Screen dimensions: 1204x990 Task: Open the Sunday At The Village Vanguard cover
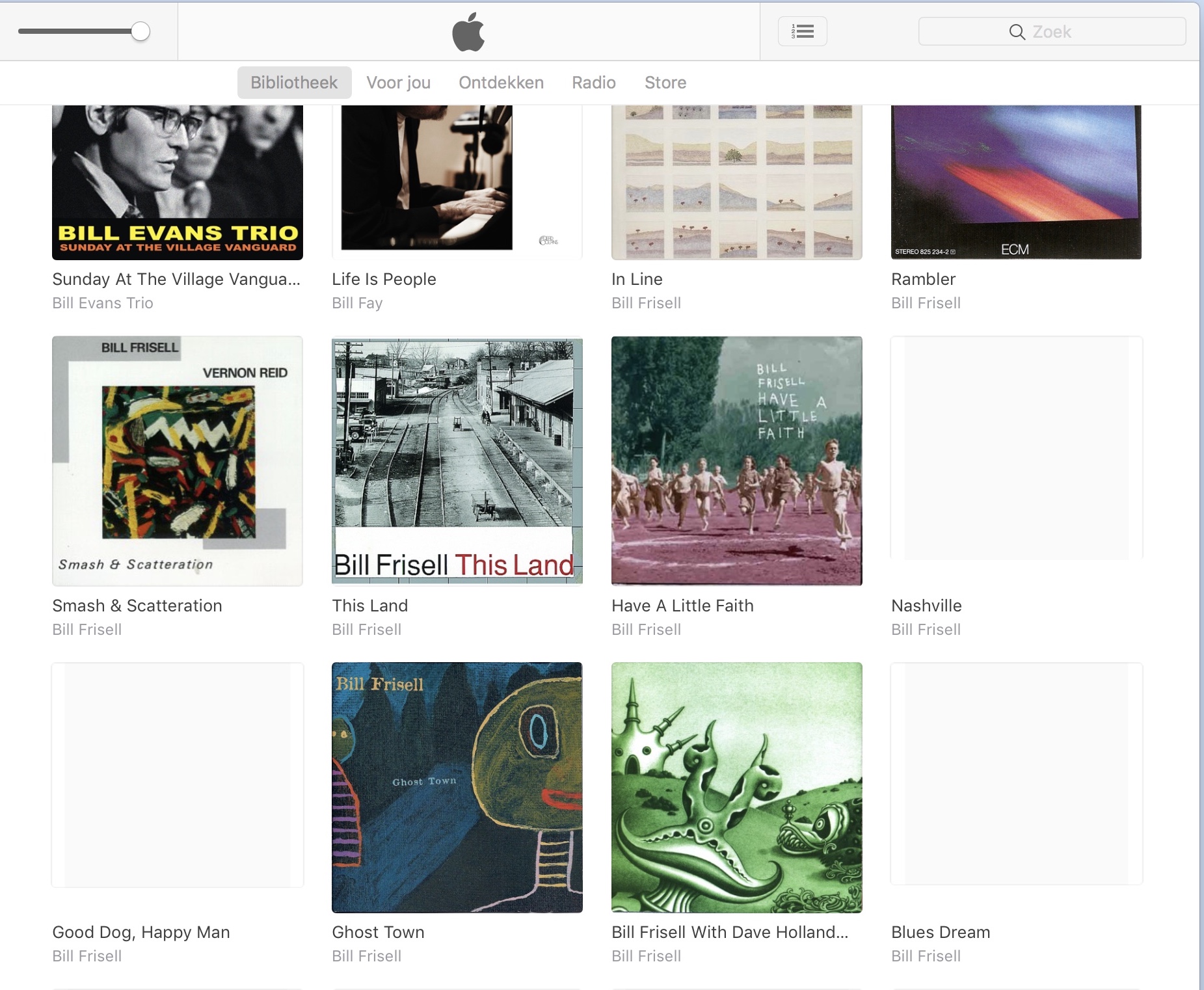click(x=178, y=183)
